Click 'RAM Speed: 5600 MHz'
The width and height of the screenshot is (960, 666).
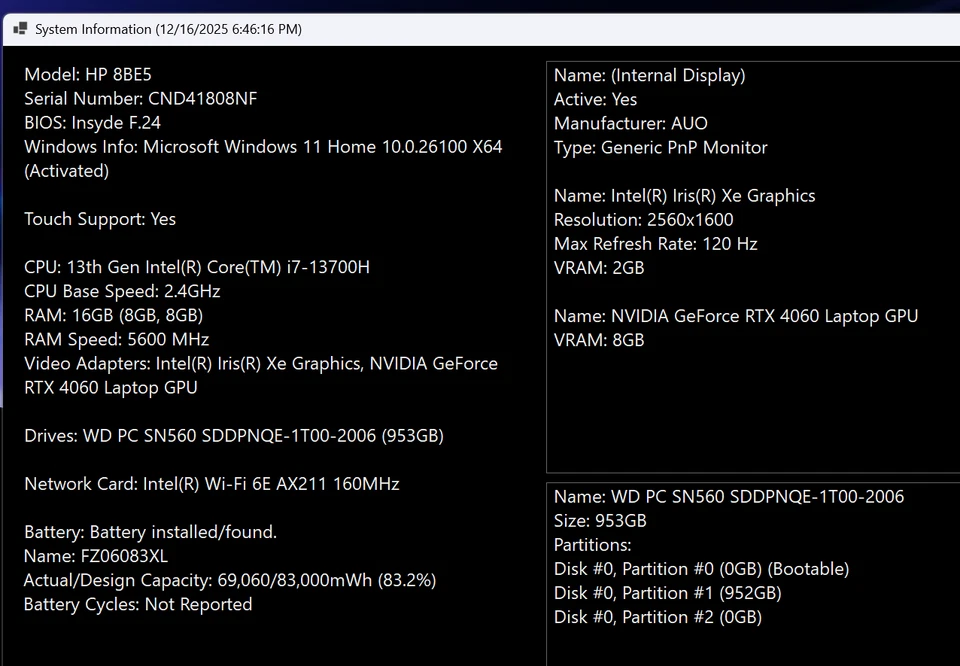click(x=116, y=340)
